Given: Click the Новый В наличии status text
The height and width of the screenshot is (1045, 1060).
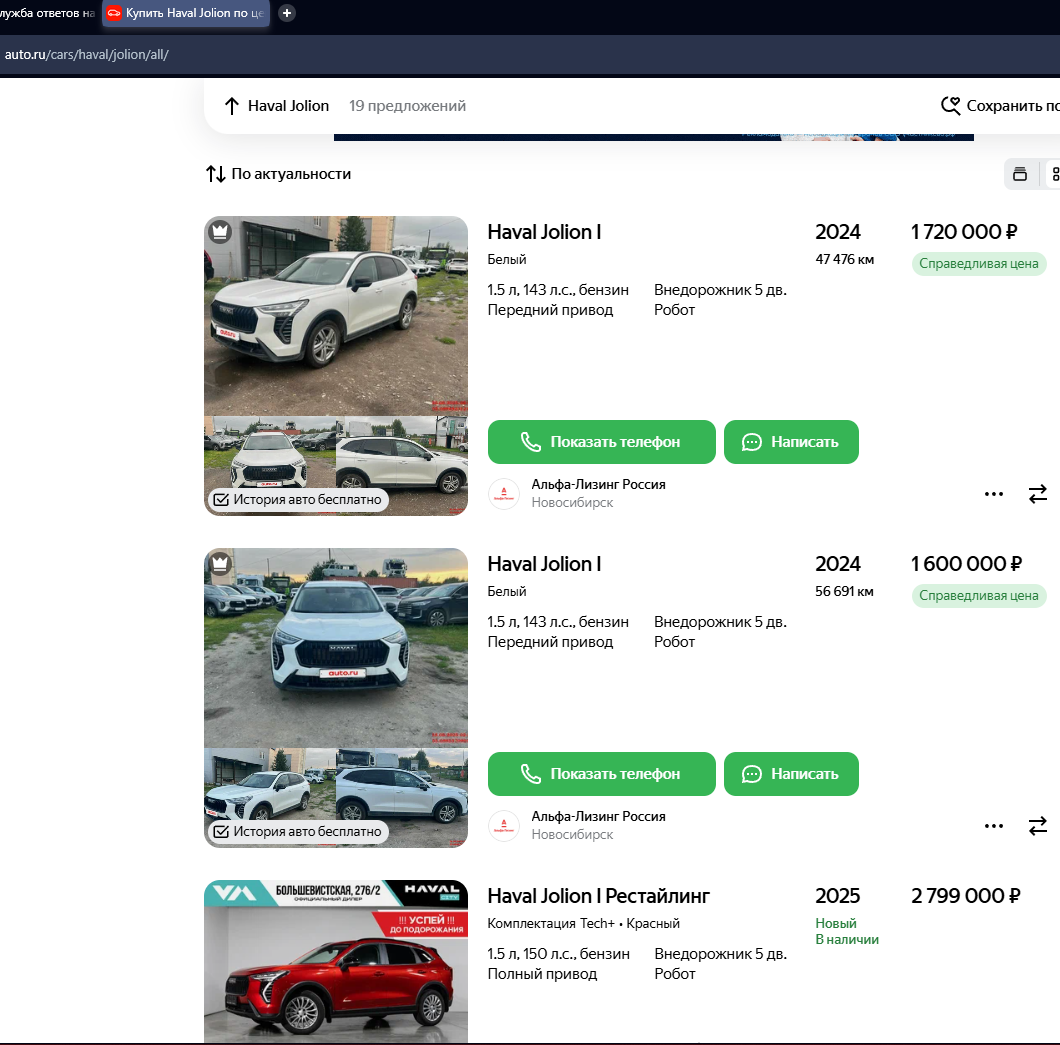Looking at the screenshot, I should pyautogui.click(x=846, y=931).
